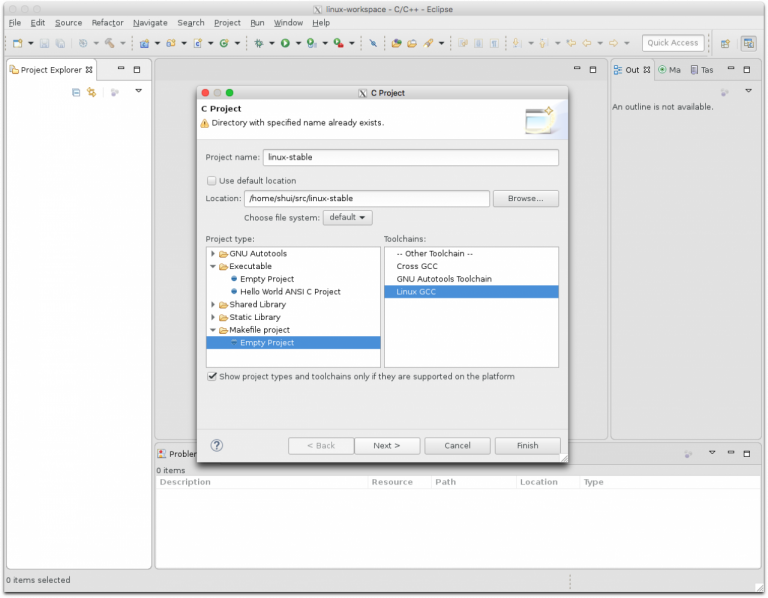
Task: Click the Next Annotation toolbar icon
Action: click(x=516, y=43)
